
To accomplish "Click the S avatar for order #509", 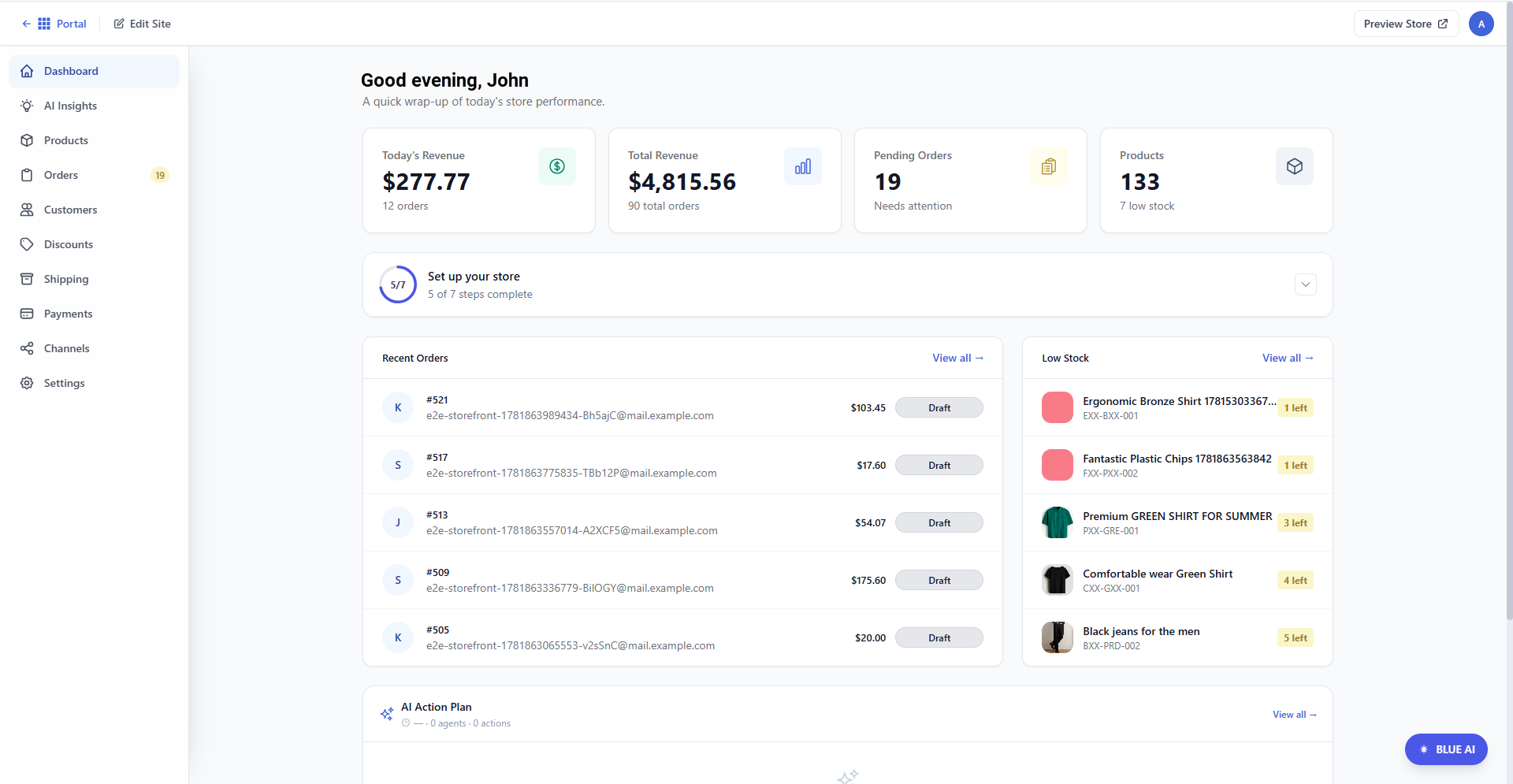I will click(x=398, y=580).
